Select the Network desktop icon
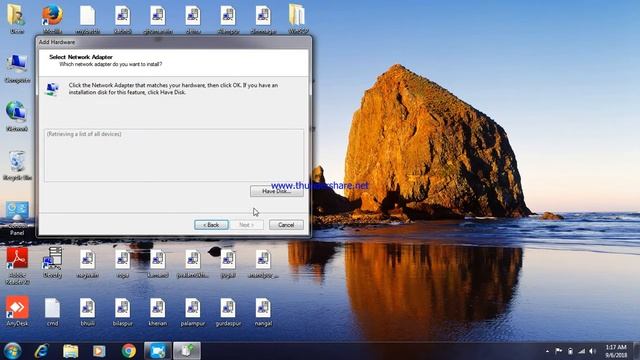The image size is (640, 360). [17, 116]
